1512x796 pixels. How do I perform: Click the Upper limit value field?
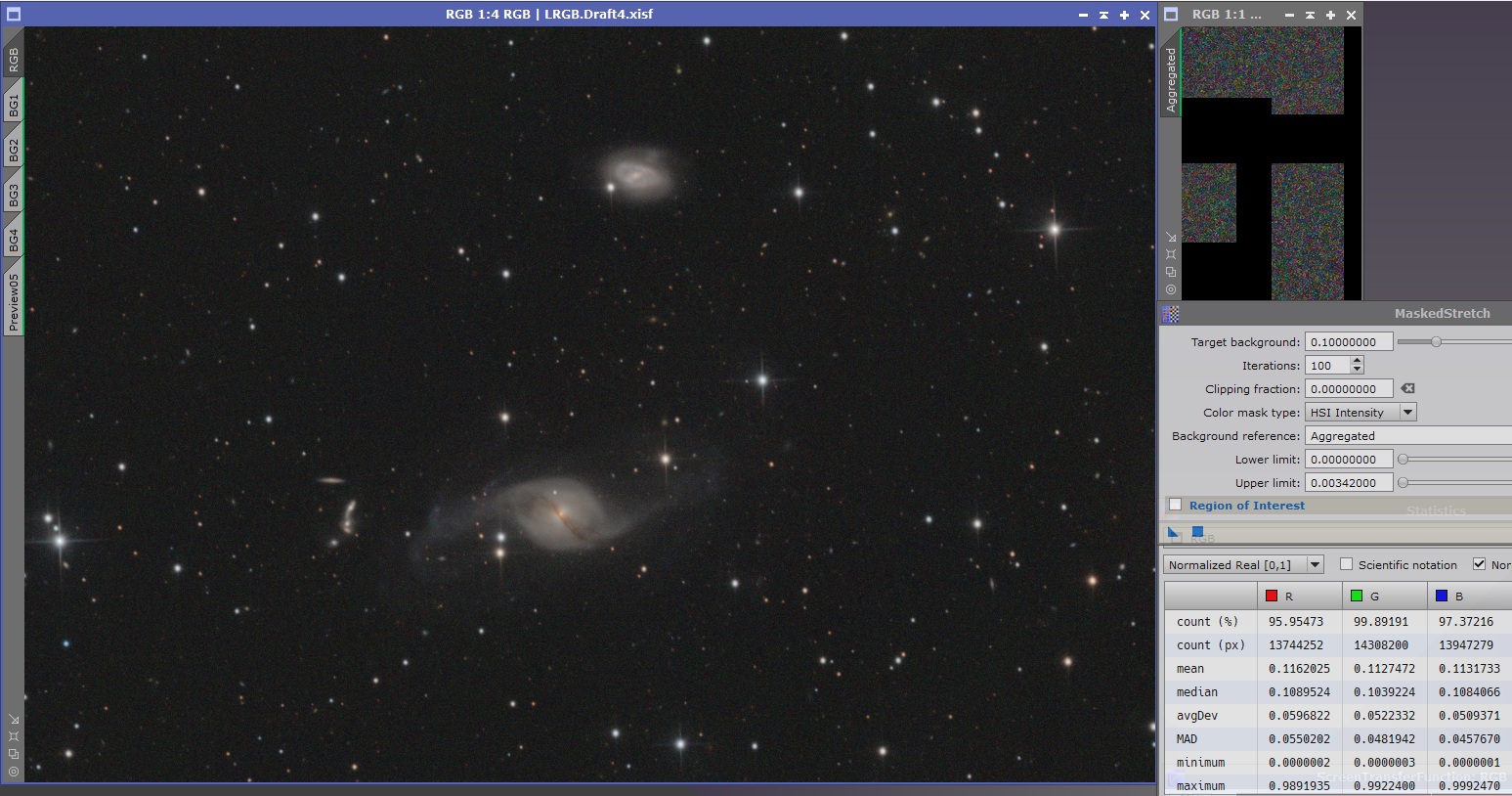(1348, 483)
